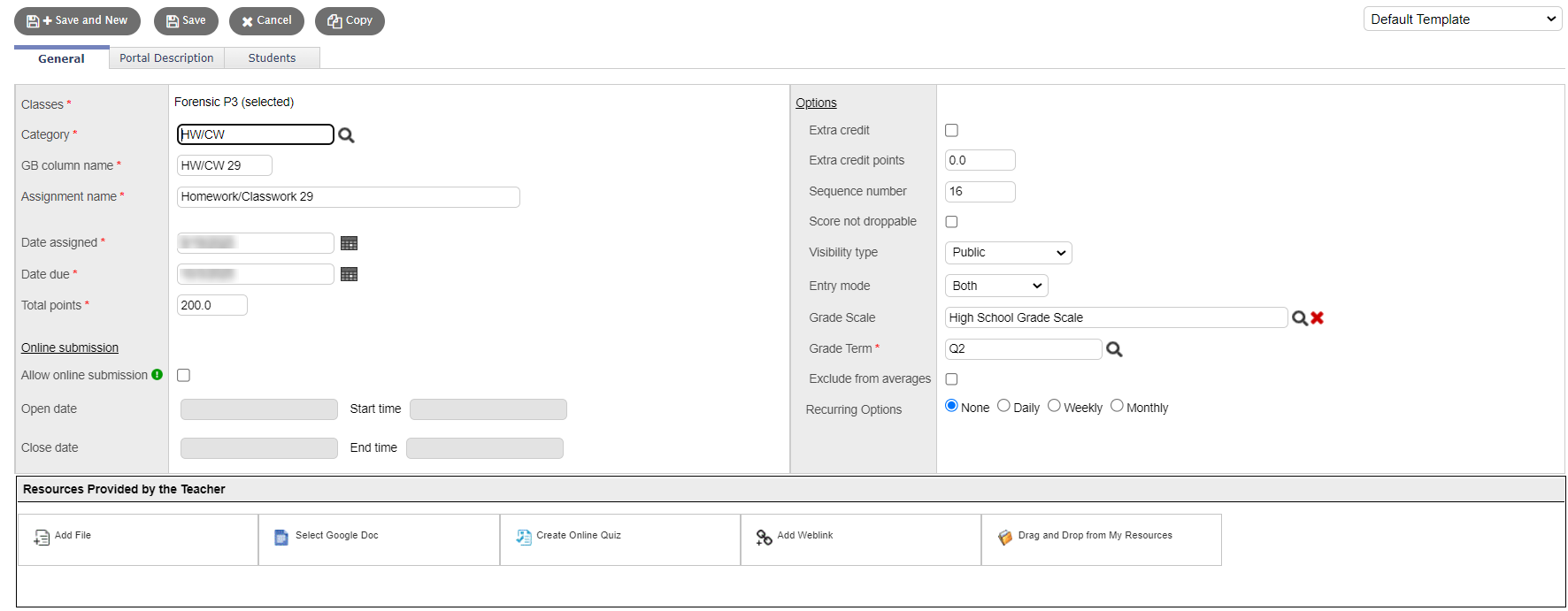Clear Grade Scale with the red X
The width and height of the screenshot is (1568, 611).
(x=1317, y=318)
